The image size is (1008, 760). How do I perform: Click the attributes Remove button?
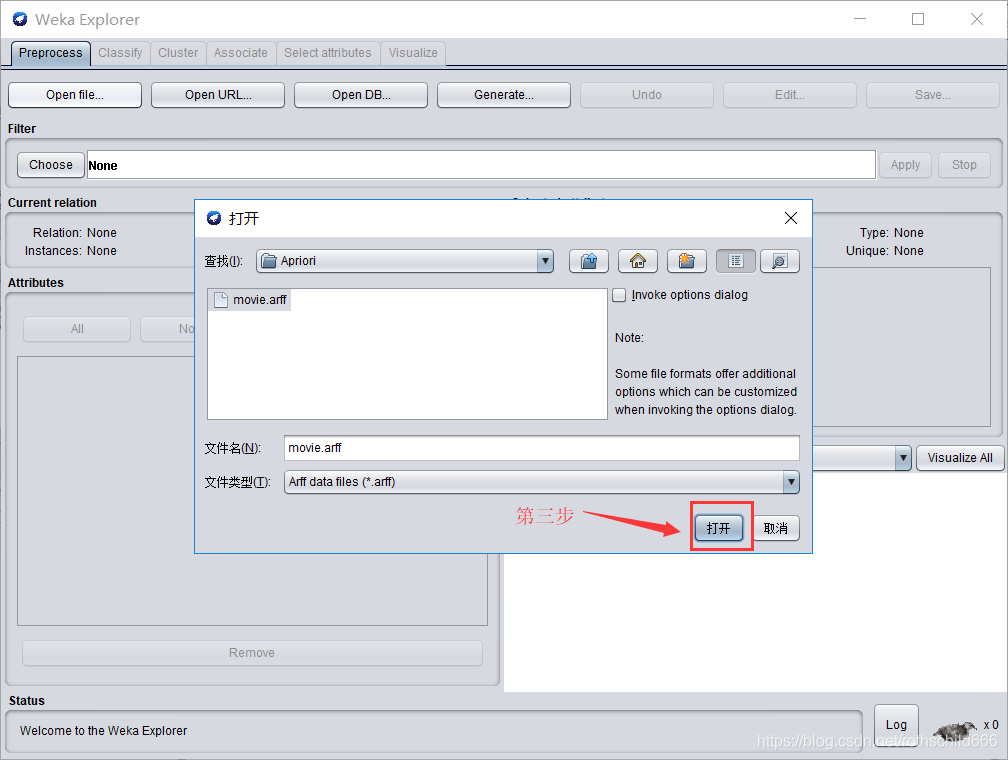tap(252, 653)
